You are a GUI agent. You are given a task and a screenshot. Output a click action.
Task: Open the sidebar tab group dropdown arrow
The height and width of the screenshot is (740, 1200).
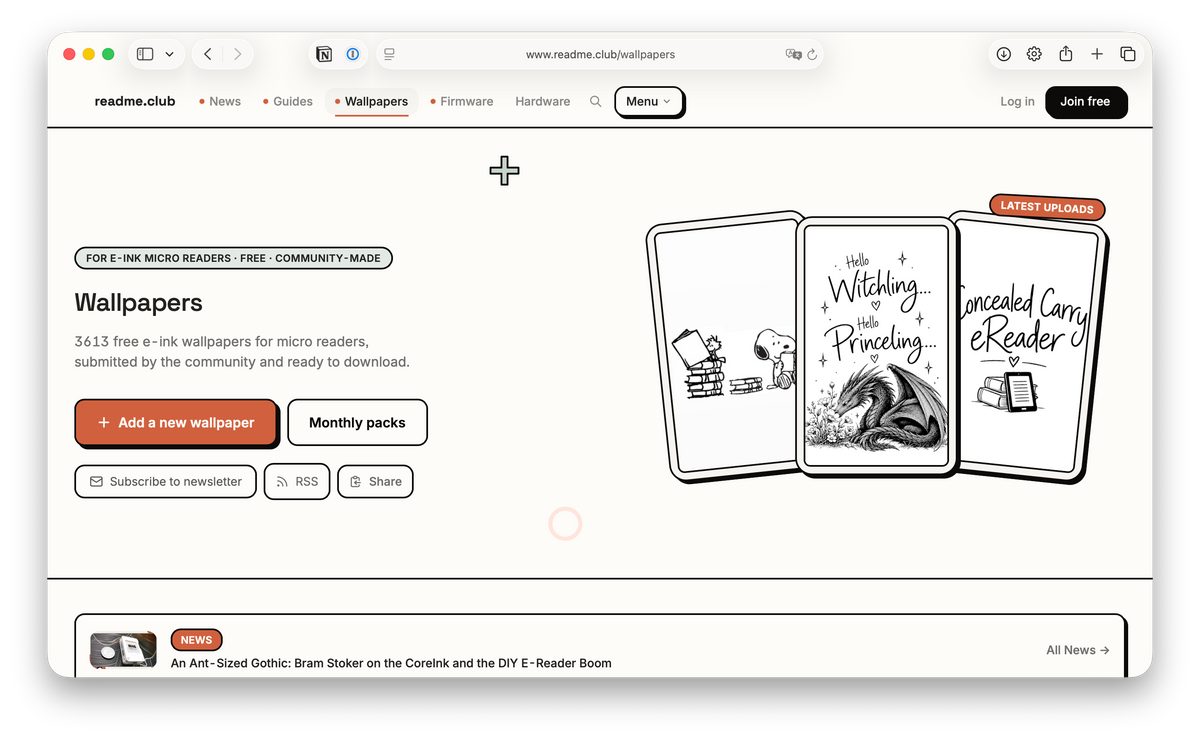[169, 54]
